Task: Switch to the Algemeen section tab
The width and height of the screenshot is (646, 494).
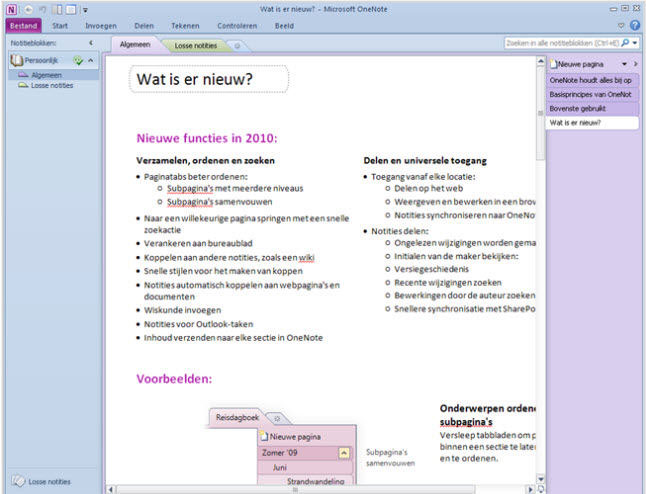Action: pos(135,44)
